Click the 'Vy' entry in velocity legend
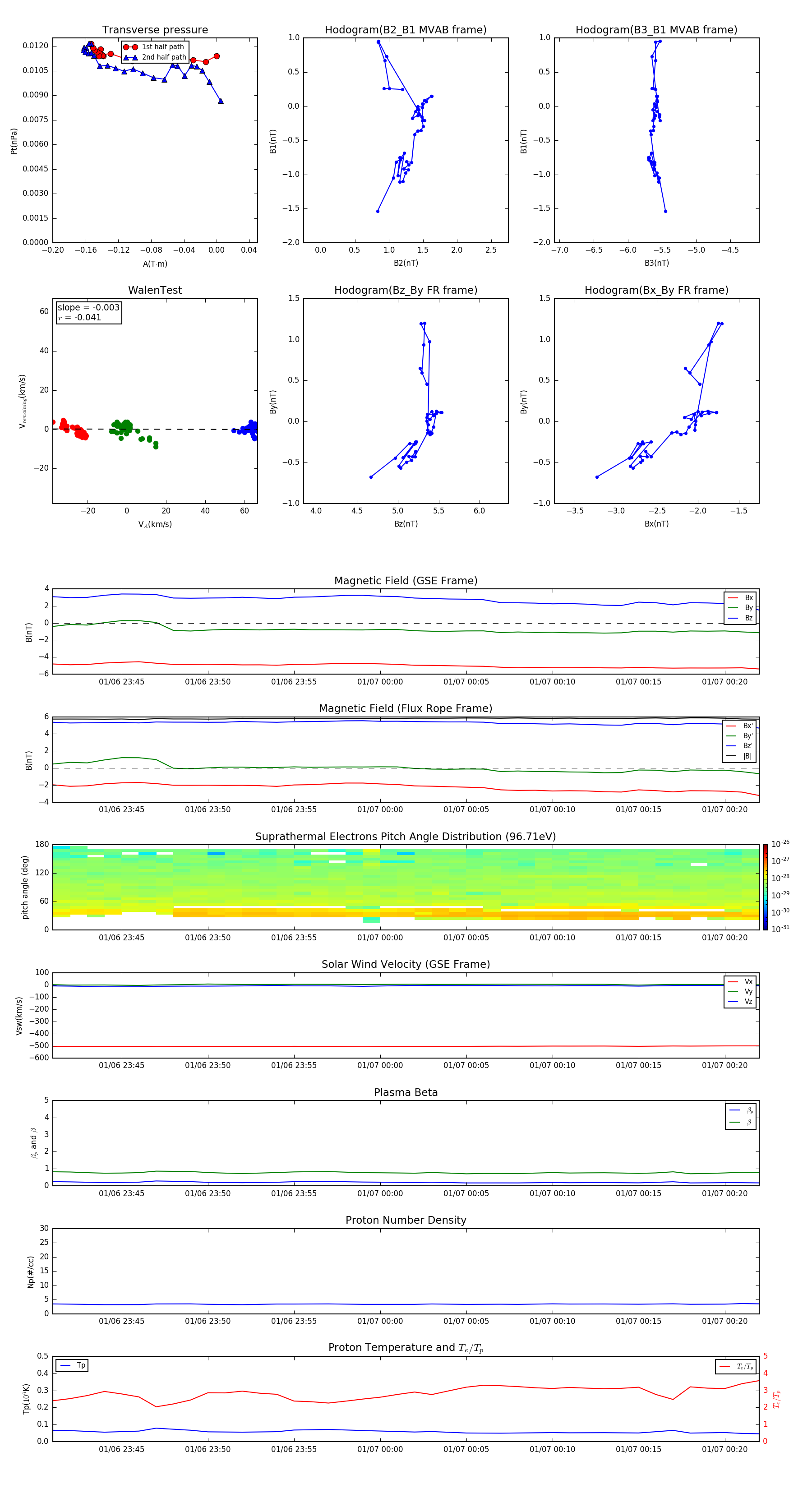Screen dimensions: 812x1489 [x=740, y=992]
